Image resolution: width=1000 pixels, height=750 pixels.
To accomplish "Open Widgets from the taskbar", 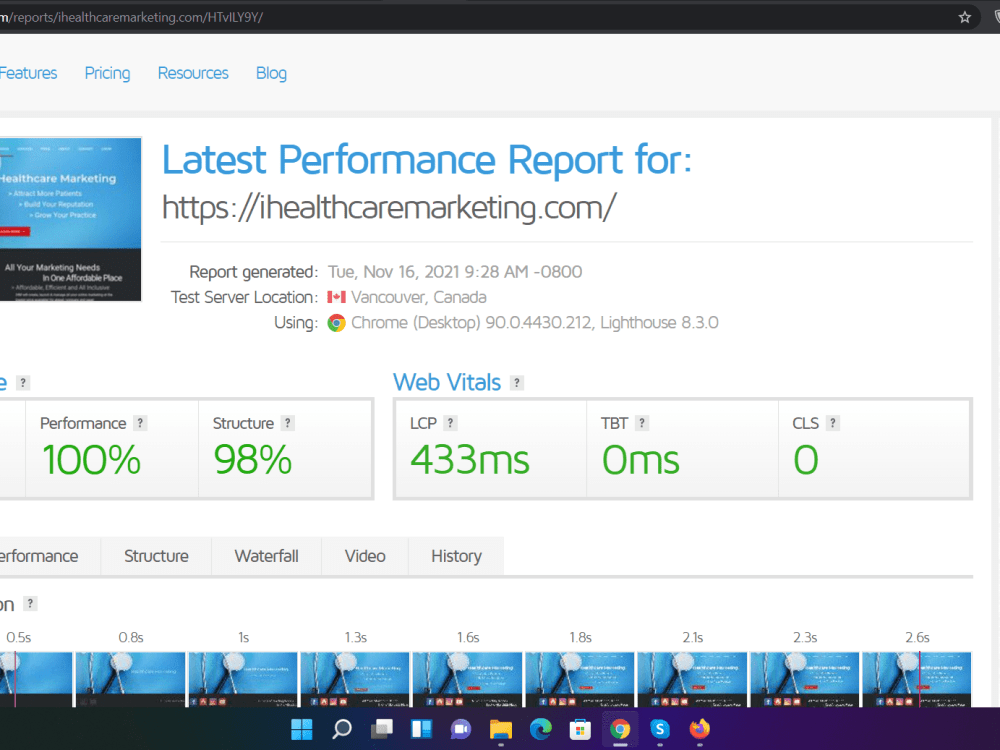I will pos(422,728).
